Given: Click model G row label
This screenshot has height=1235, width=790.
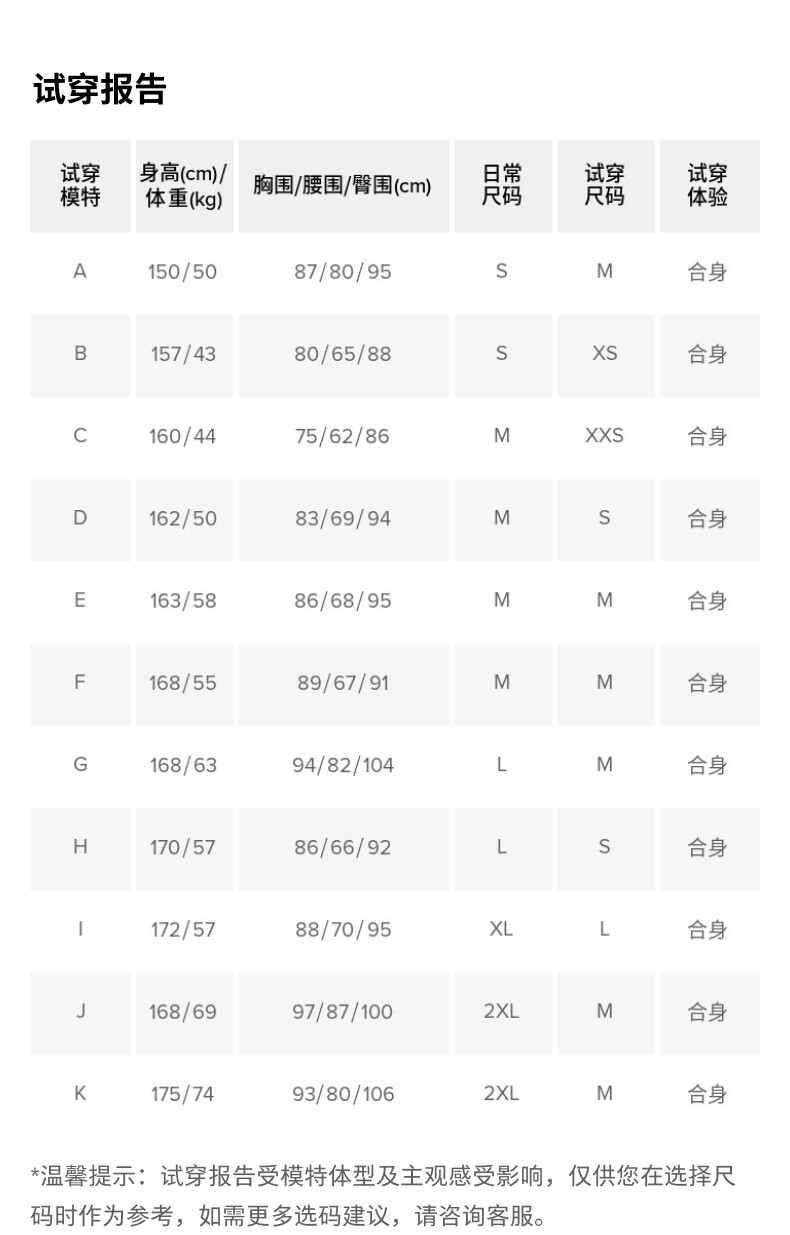Looking at the screenshot, I should point(81,764).
